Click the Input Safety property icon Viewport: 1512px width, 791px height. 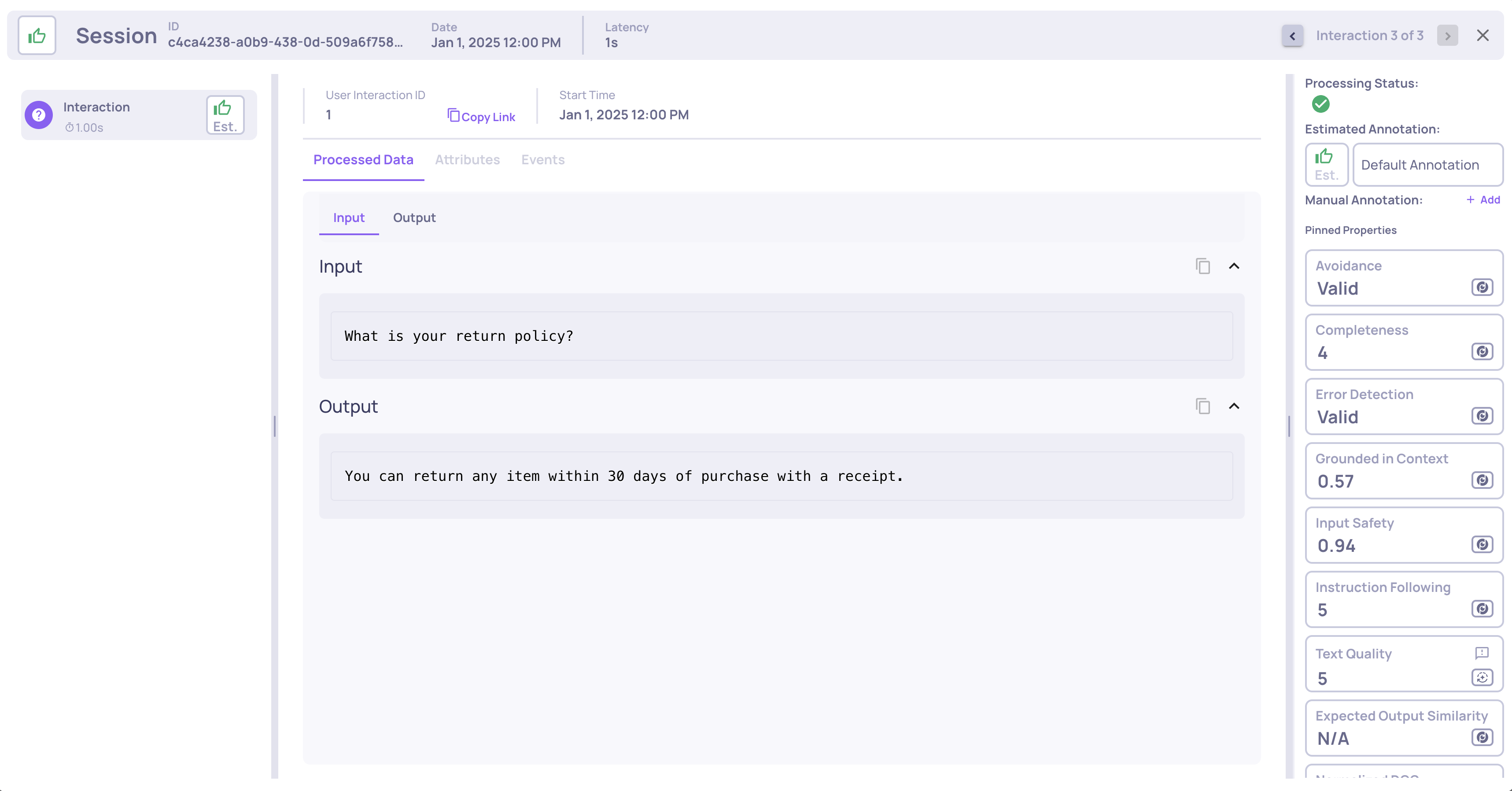pyautogui.click(x=1482, y=544)
